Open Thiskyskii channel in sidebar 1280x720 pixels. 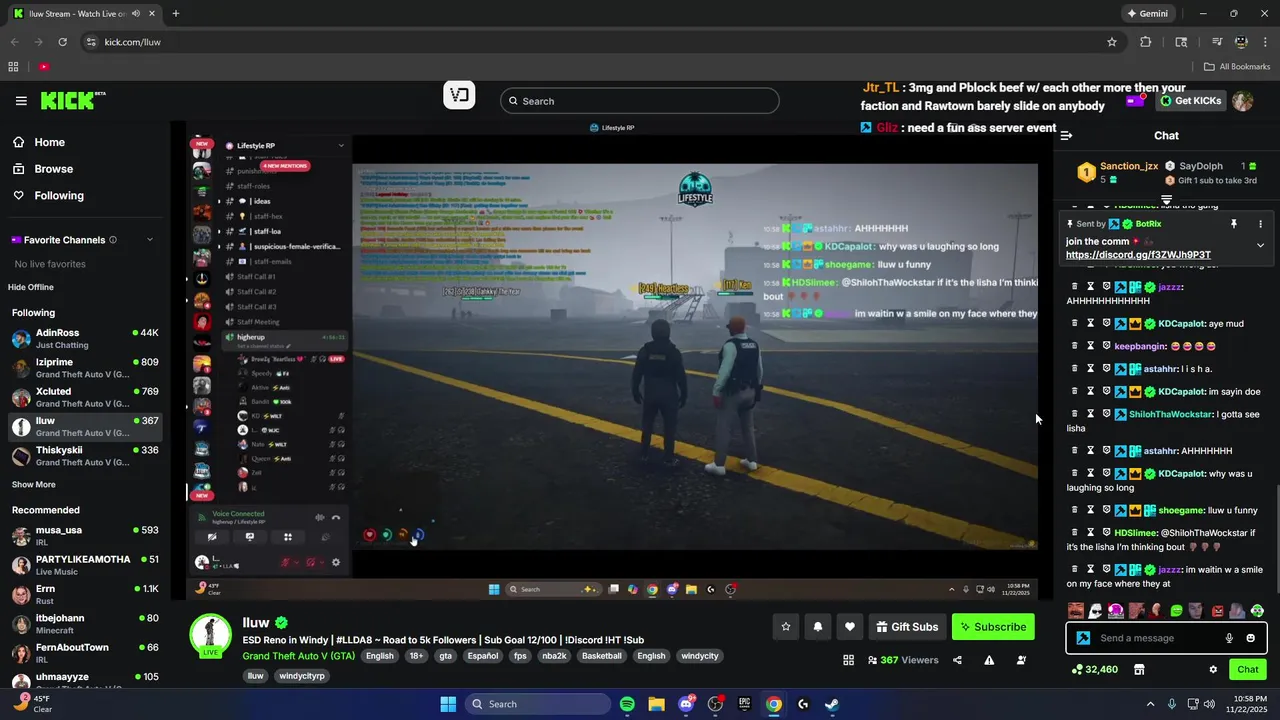tap(85, 456)
